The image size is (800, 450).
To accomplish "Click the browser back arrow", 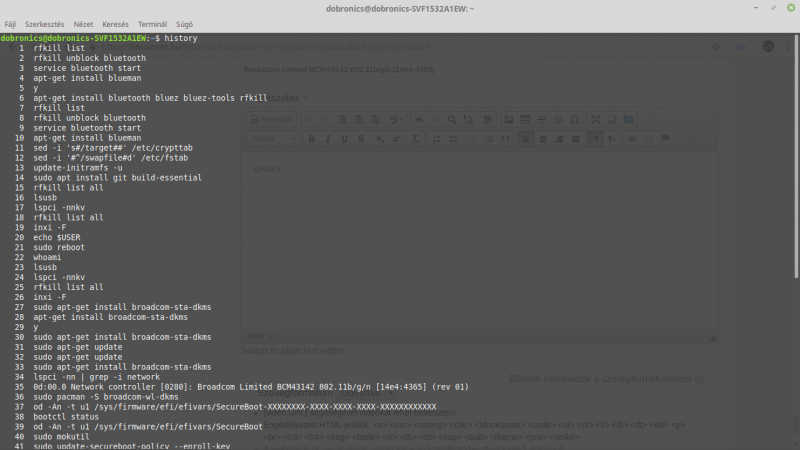I will 12,47.
